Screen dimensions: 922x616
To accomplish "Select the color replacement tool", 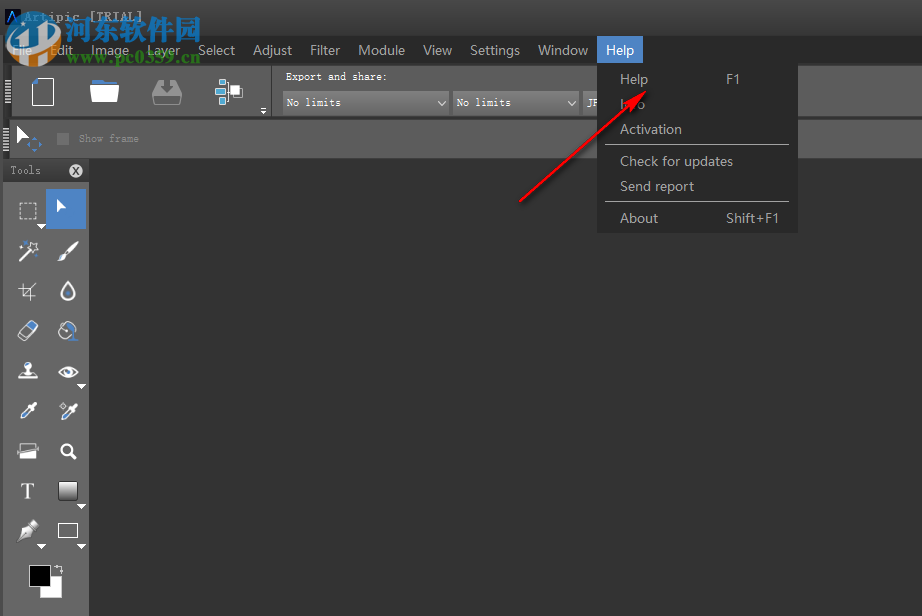I will (68, 331).
